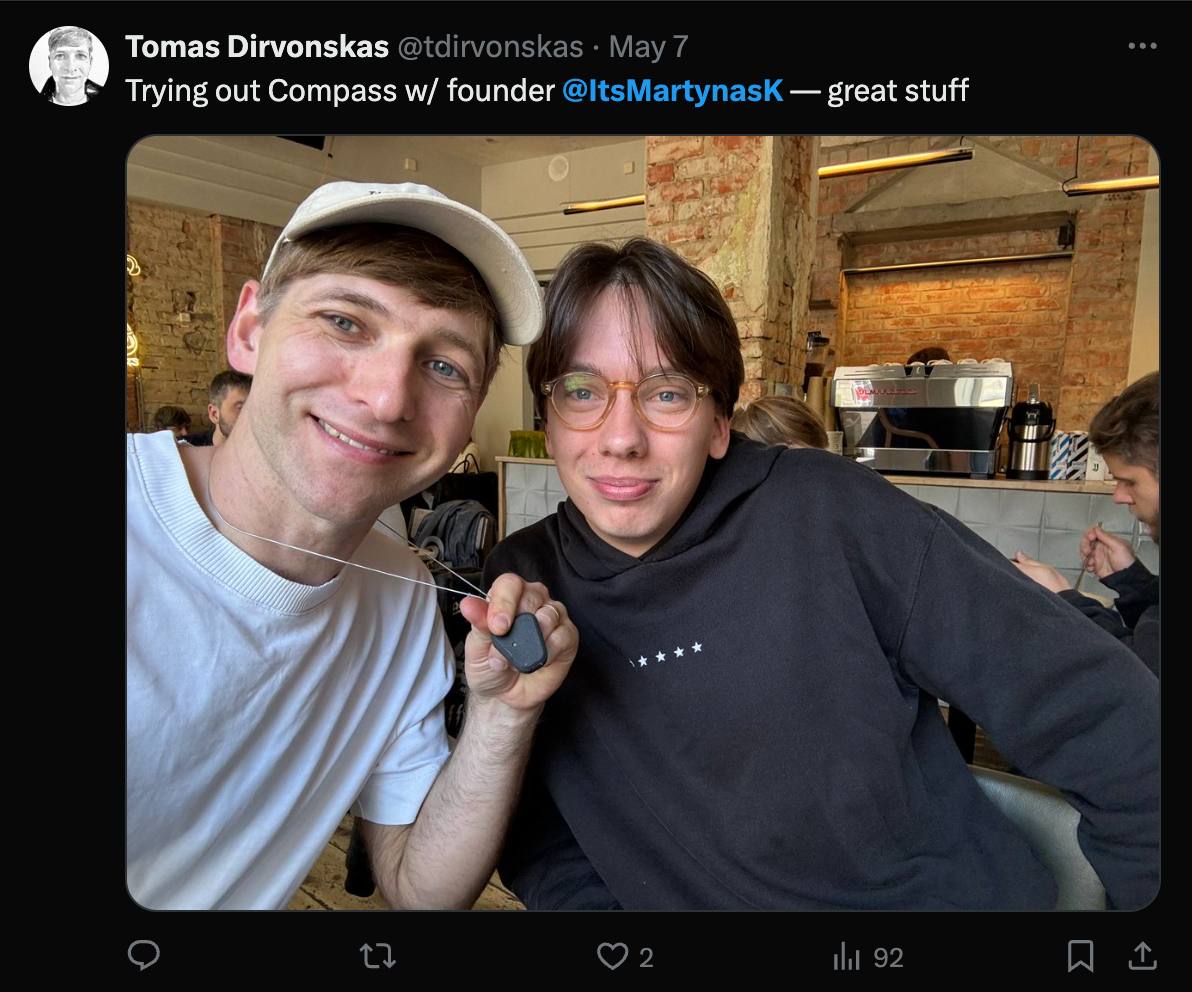The height and width of the screenshot is (992, 1192).
Task: Open the attached cafe photo
Action: click(x=642, y=522)
